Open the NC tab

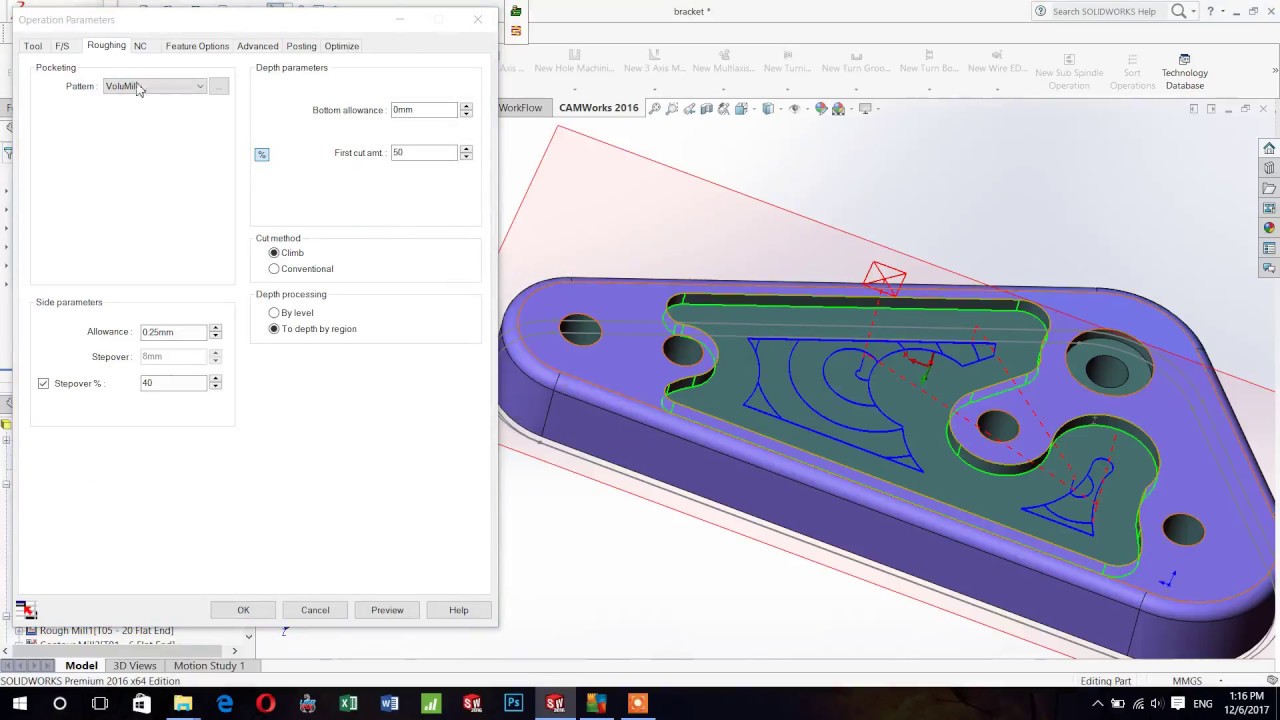pos(140,46)
